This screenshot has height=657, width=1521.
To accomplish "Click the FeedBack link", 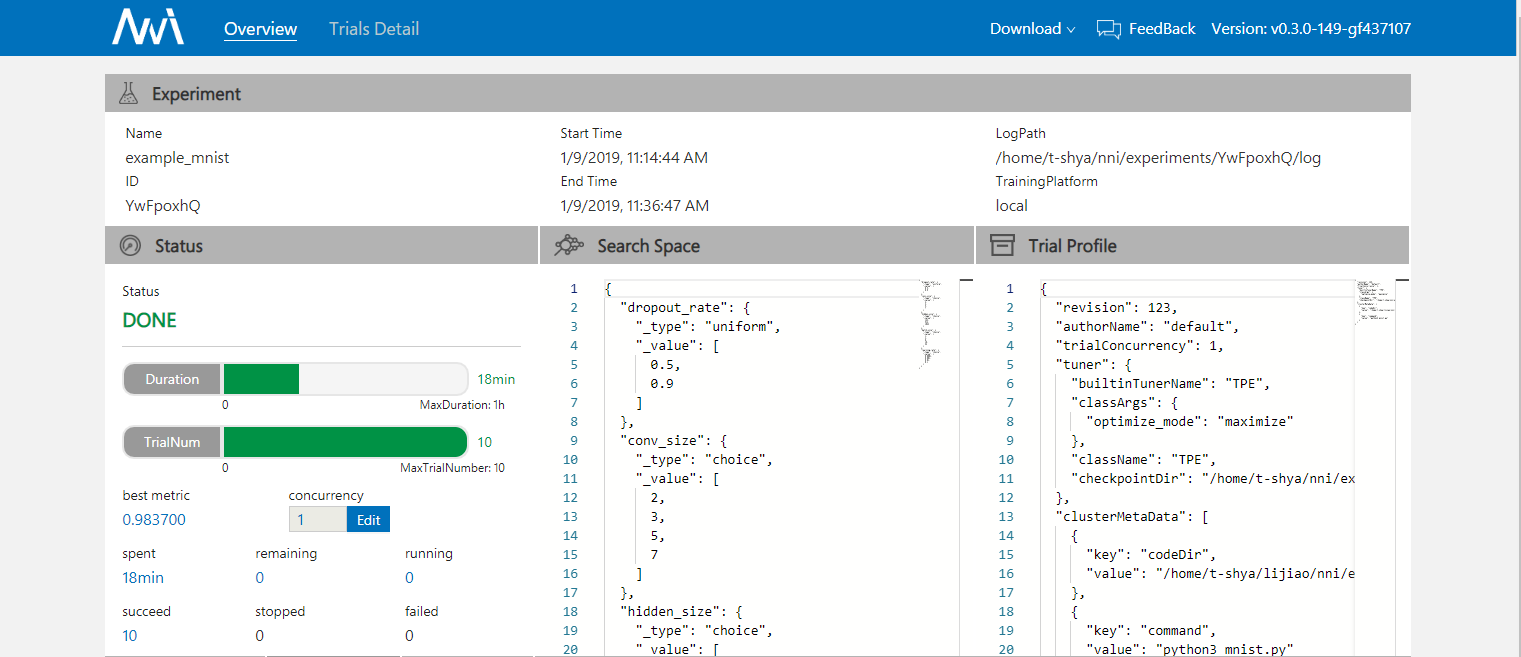I will pyautogui.click(x=1161, y=29).
